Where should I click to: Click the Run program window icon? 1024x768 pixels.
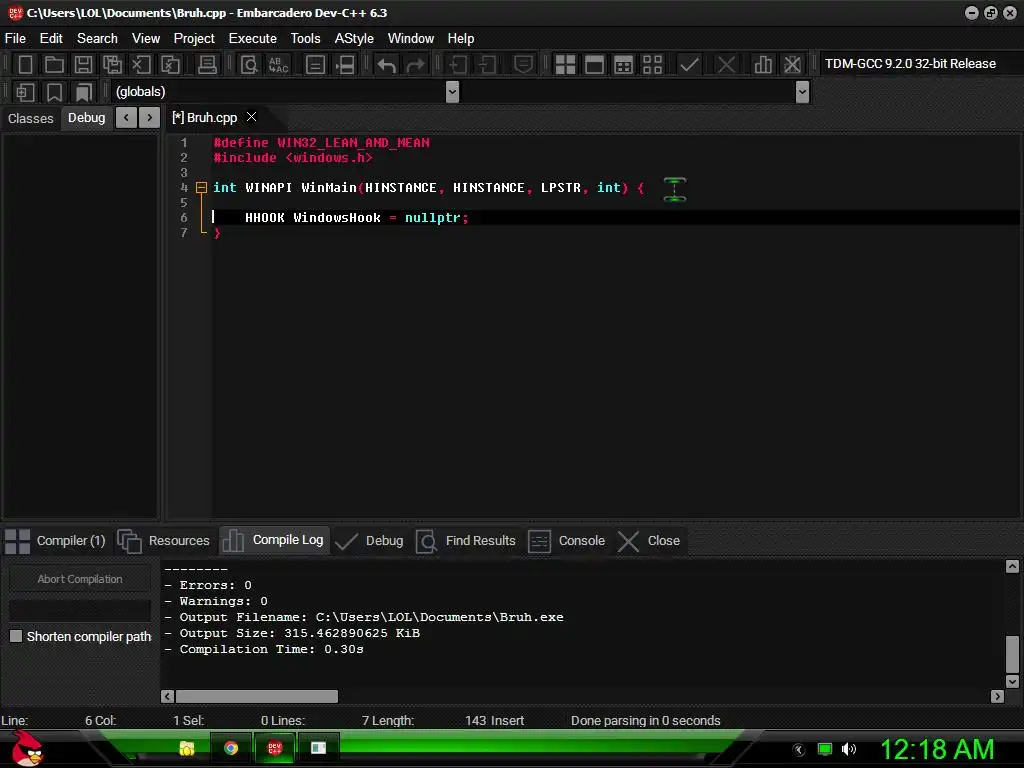click(594, 64)
